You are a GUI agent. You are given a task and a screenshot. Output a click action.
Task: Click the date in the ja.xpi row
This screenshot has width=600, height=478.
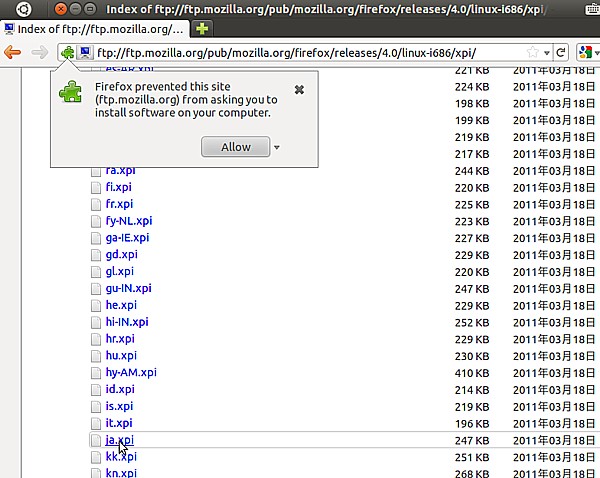coord(554,440)
